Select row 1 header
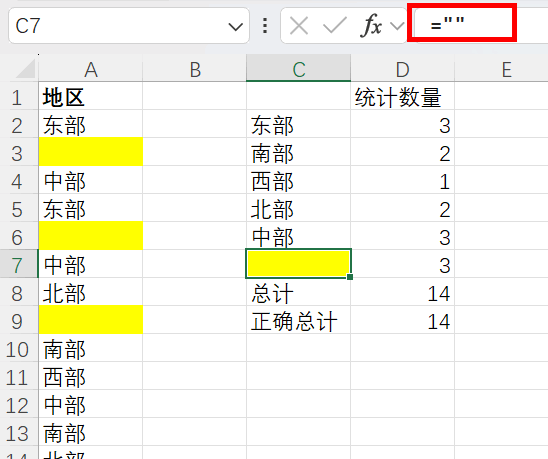The width and height of the screenshot is (548, 459). [19, 96]
